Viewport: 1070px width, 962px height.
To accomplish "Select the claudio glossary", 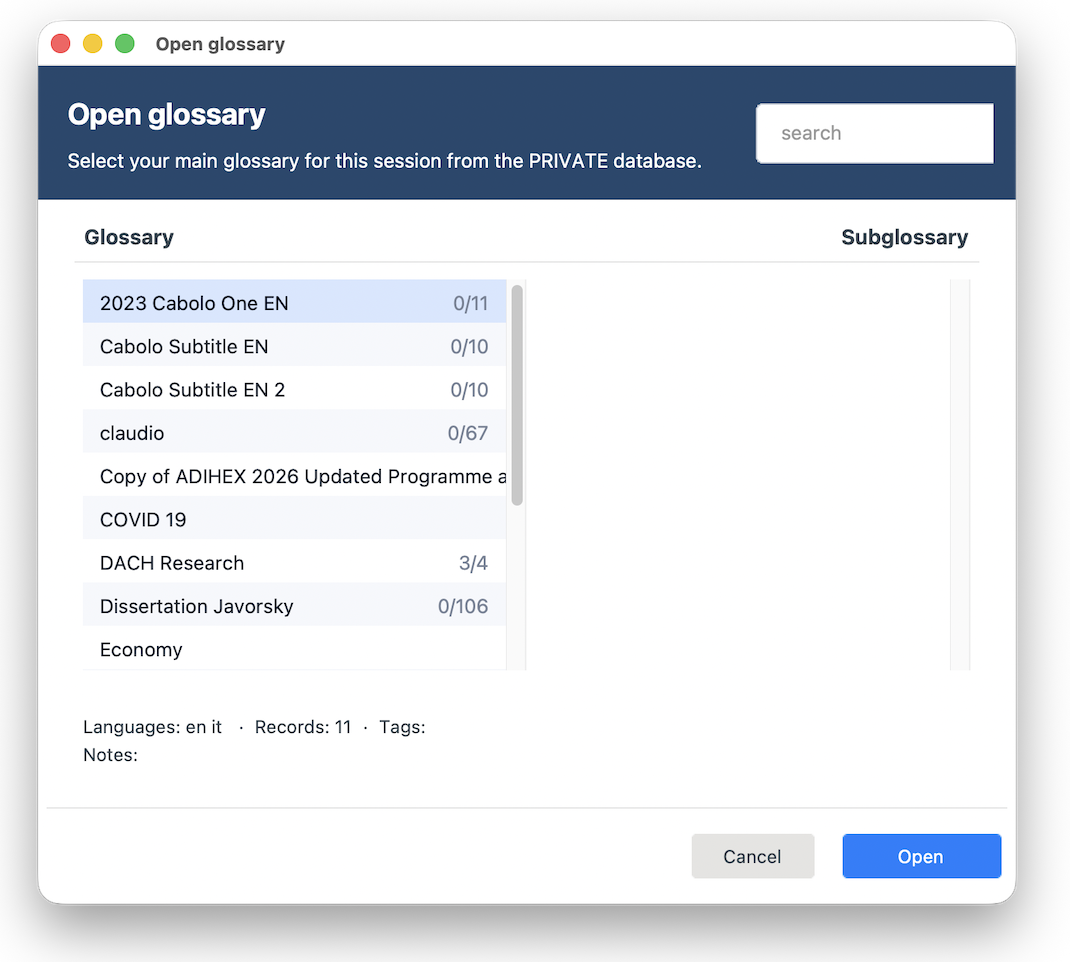I will (294, 433).
